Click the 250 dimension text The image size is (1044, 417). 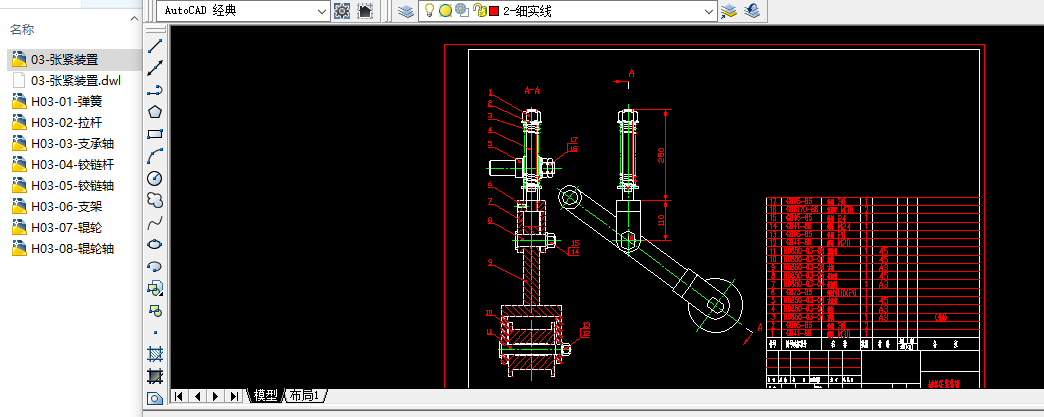click(x=661, y=155)
